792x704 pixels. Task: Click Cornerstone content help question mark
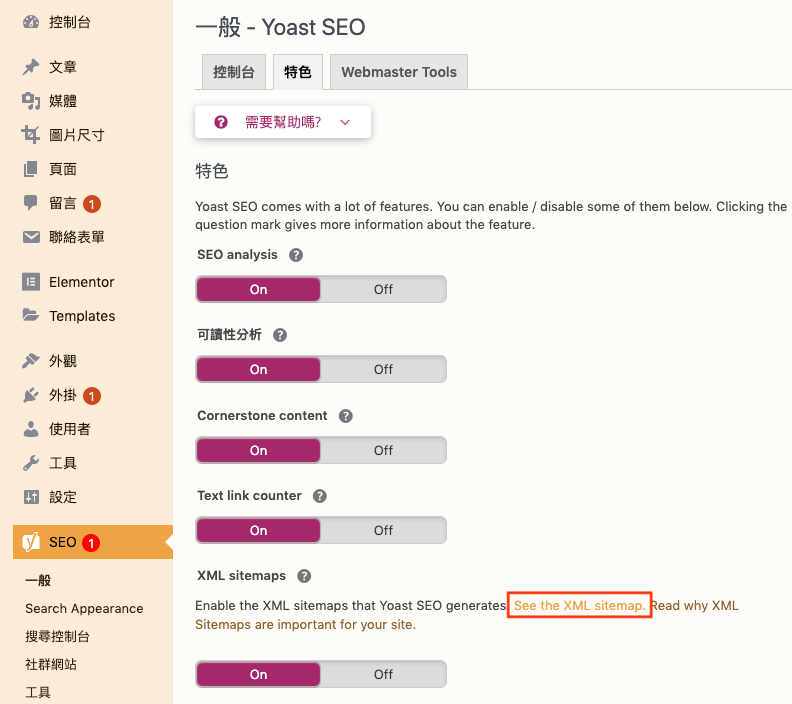pyautogui.click(x=345, y=416)
